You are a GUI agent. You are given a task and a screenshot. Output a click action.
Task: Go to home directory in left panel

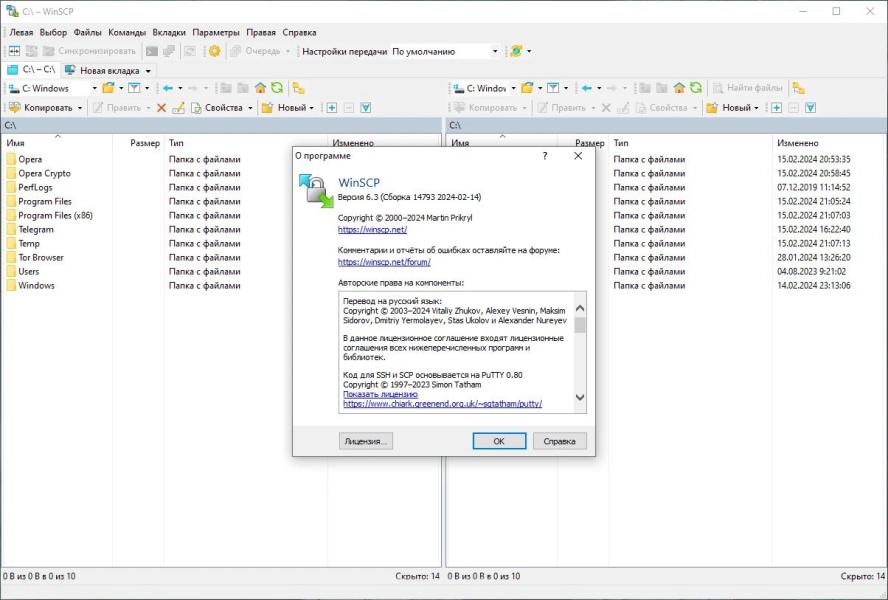(x=260, y=88)
